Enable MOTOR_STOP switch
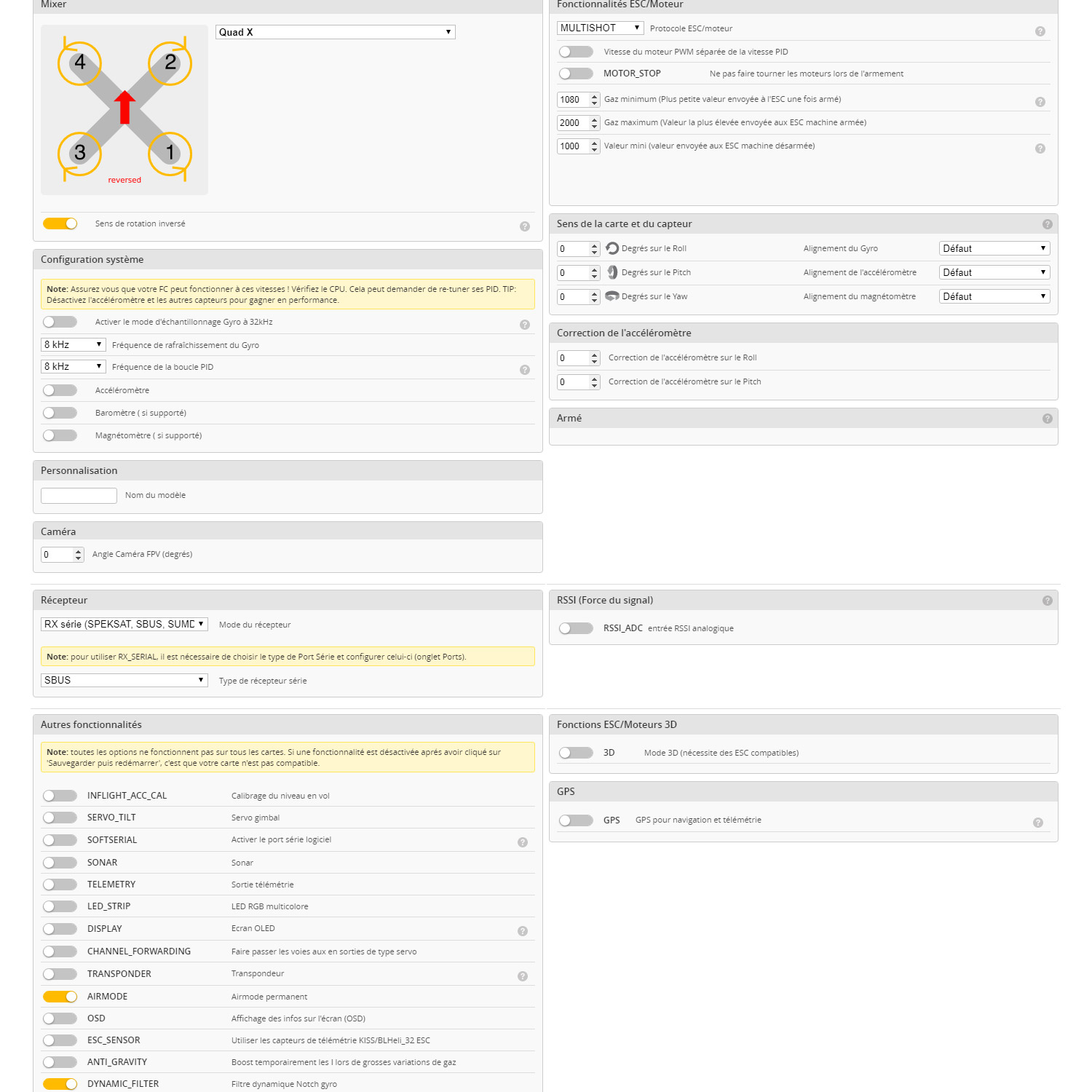 (576, 74)
